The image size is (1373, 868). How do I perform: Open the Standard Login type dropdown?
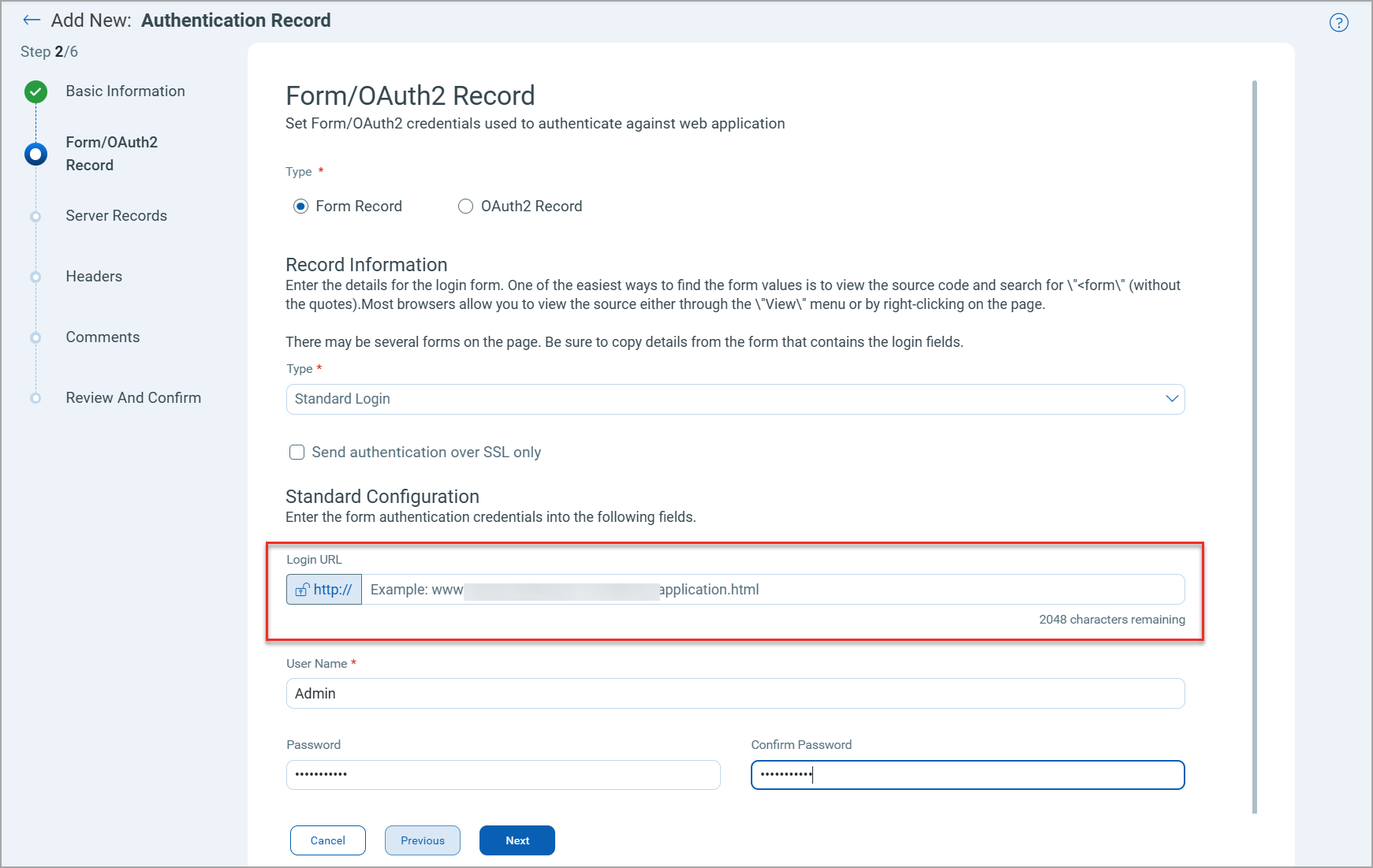pos(1172,399)
